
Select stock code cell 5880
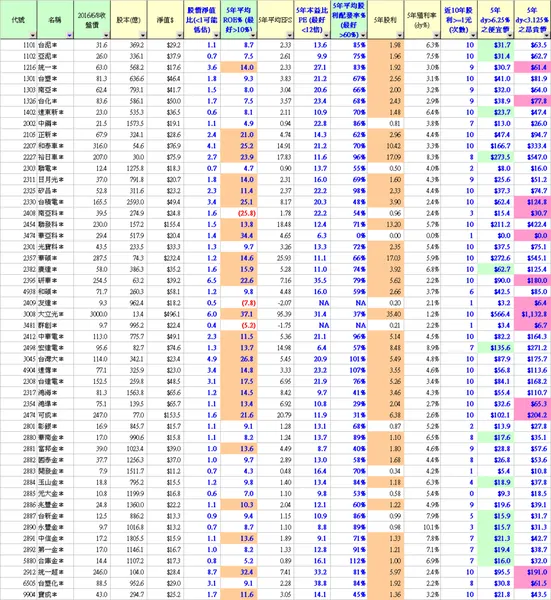pos(19,561)
